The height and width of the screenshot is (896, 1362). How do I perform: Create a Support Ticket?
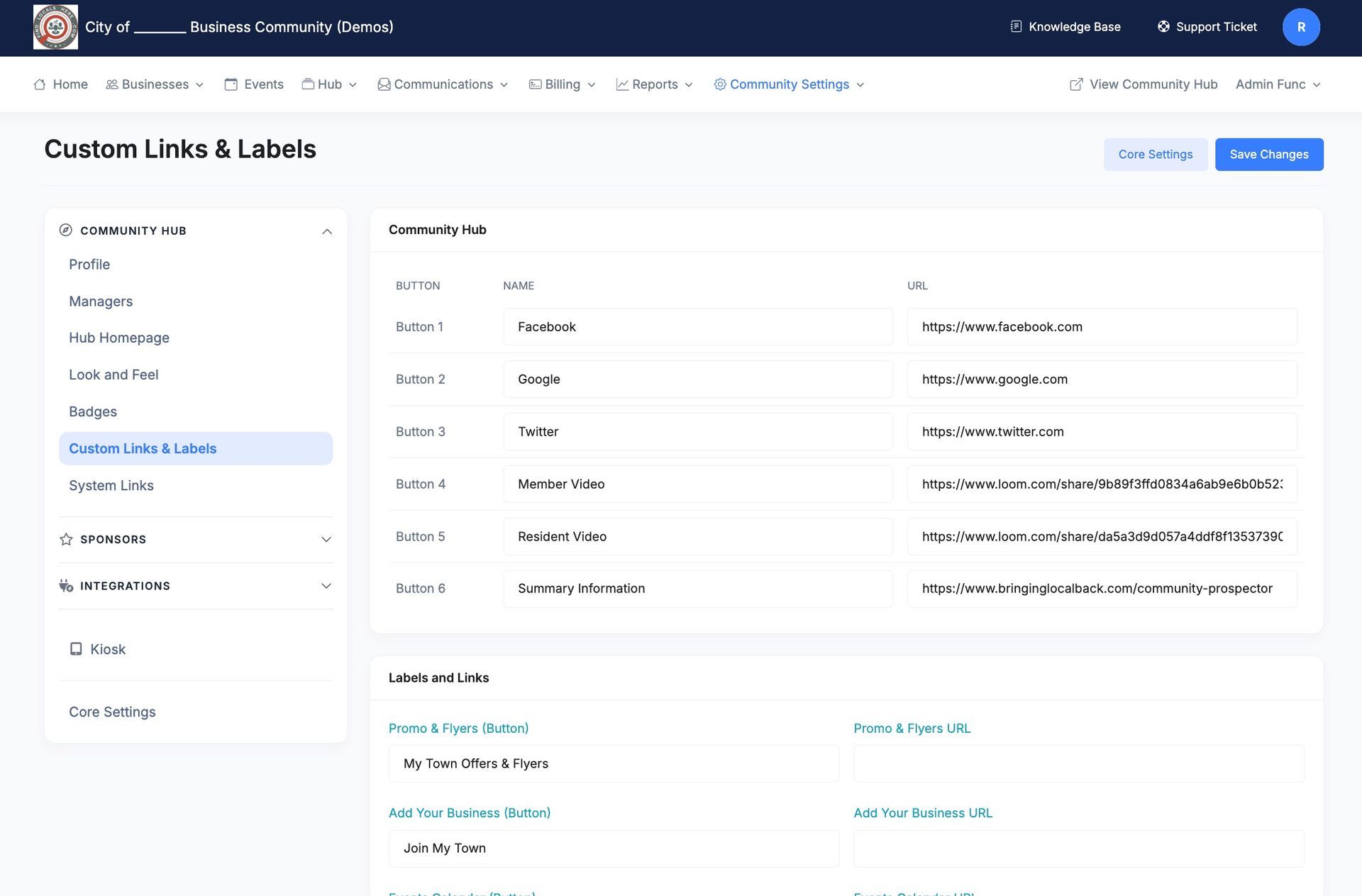[x=1207, y=27]
